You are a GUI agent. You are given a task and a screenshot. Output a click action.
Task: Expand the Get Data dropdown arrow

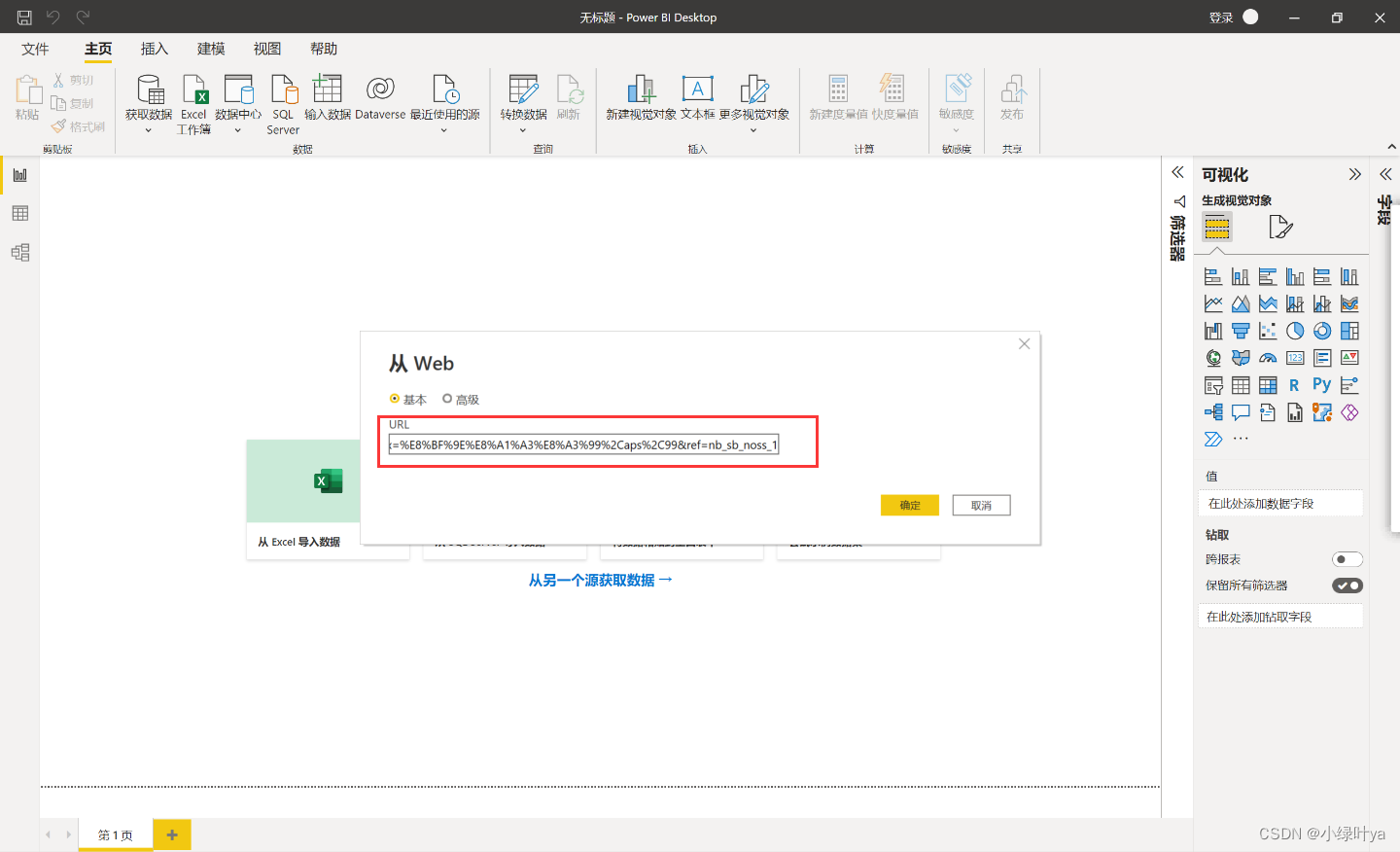pos(149,130)
